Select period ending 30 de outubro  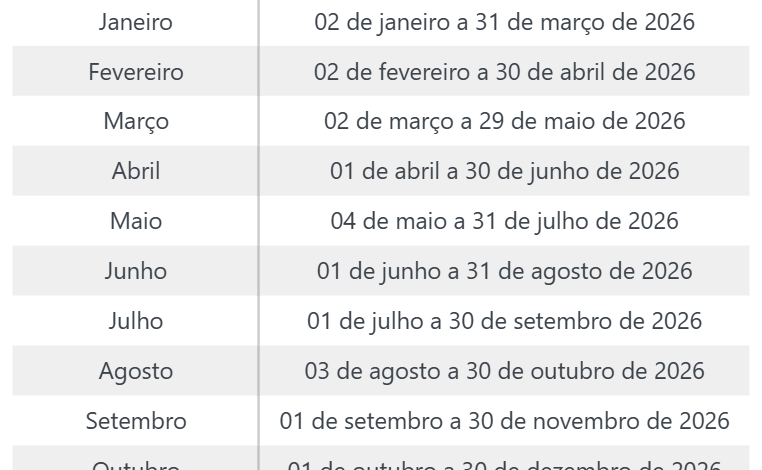click(x=504, y=371)
